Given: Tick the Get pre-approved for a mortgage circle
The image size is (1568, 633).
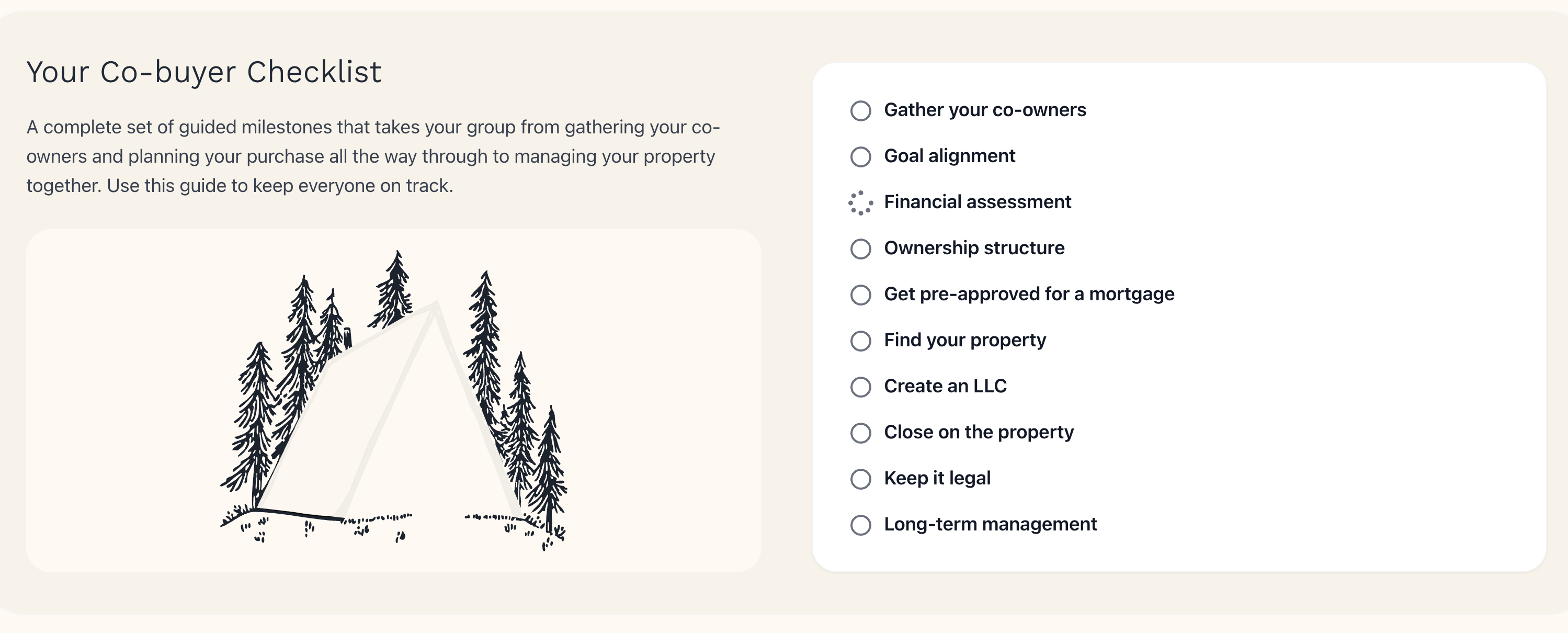Looking at the screenshot, I should click(x=860, y=295).
